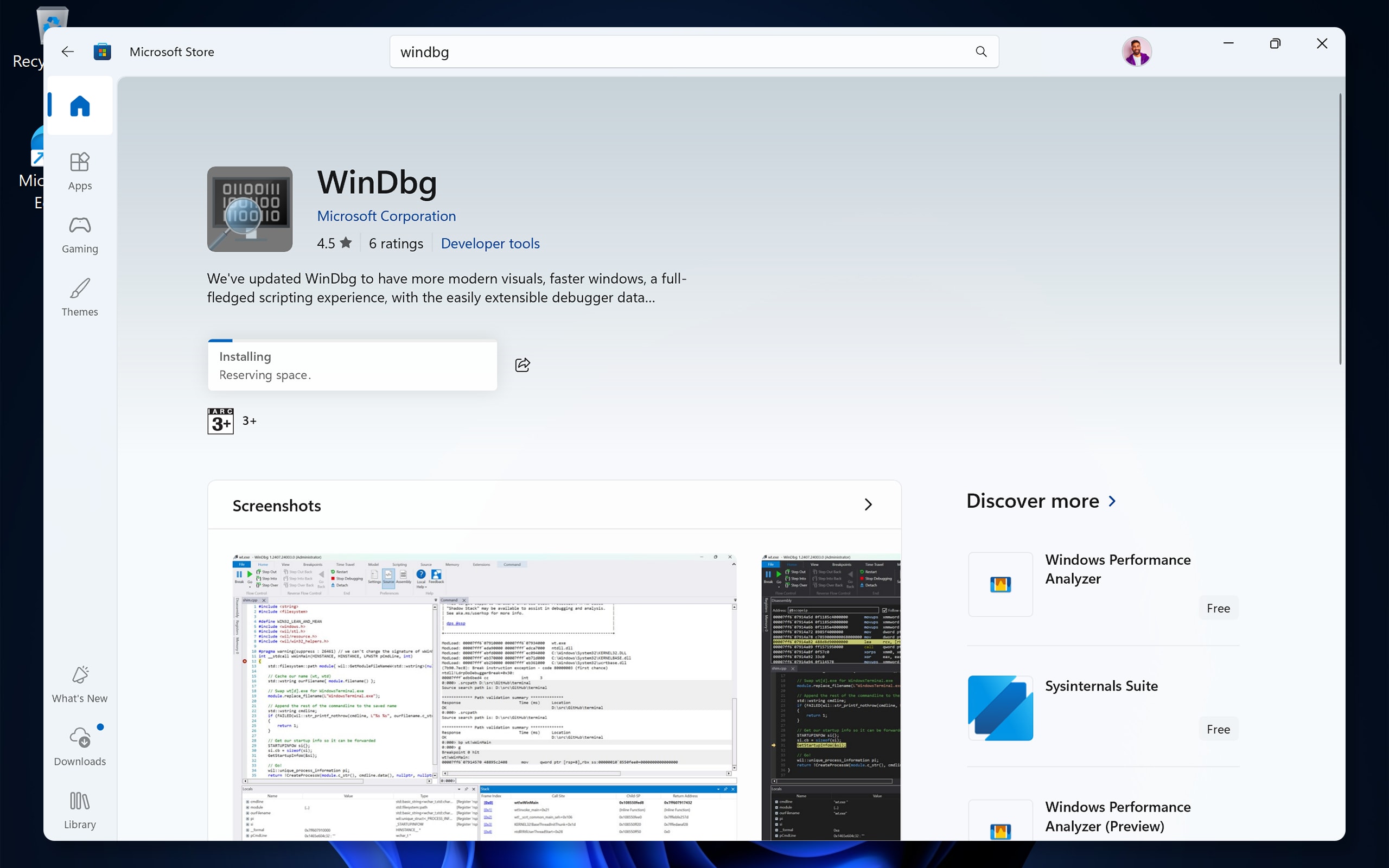The image size is (1389, 868).
Task: Restore down the Store window
Action: (1275, 43)
